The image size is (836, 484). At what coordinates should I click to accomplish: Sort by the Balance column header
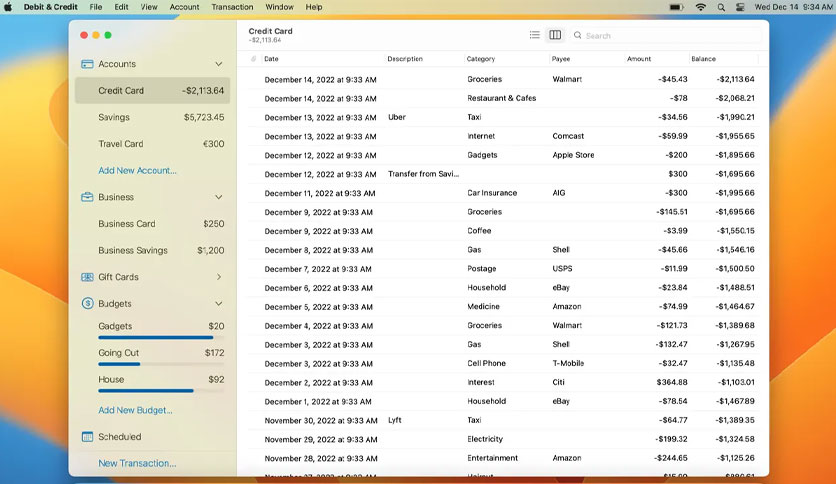click(x=703, y=59)
